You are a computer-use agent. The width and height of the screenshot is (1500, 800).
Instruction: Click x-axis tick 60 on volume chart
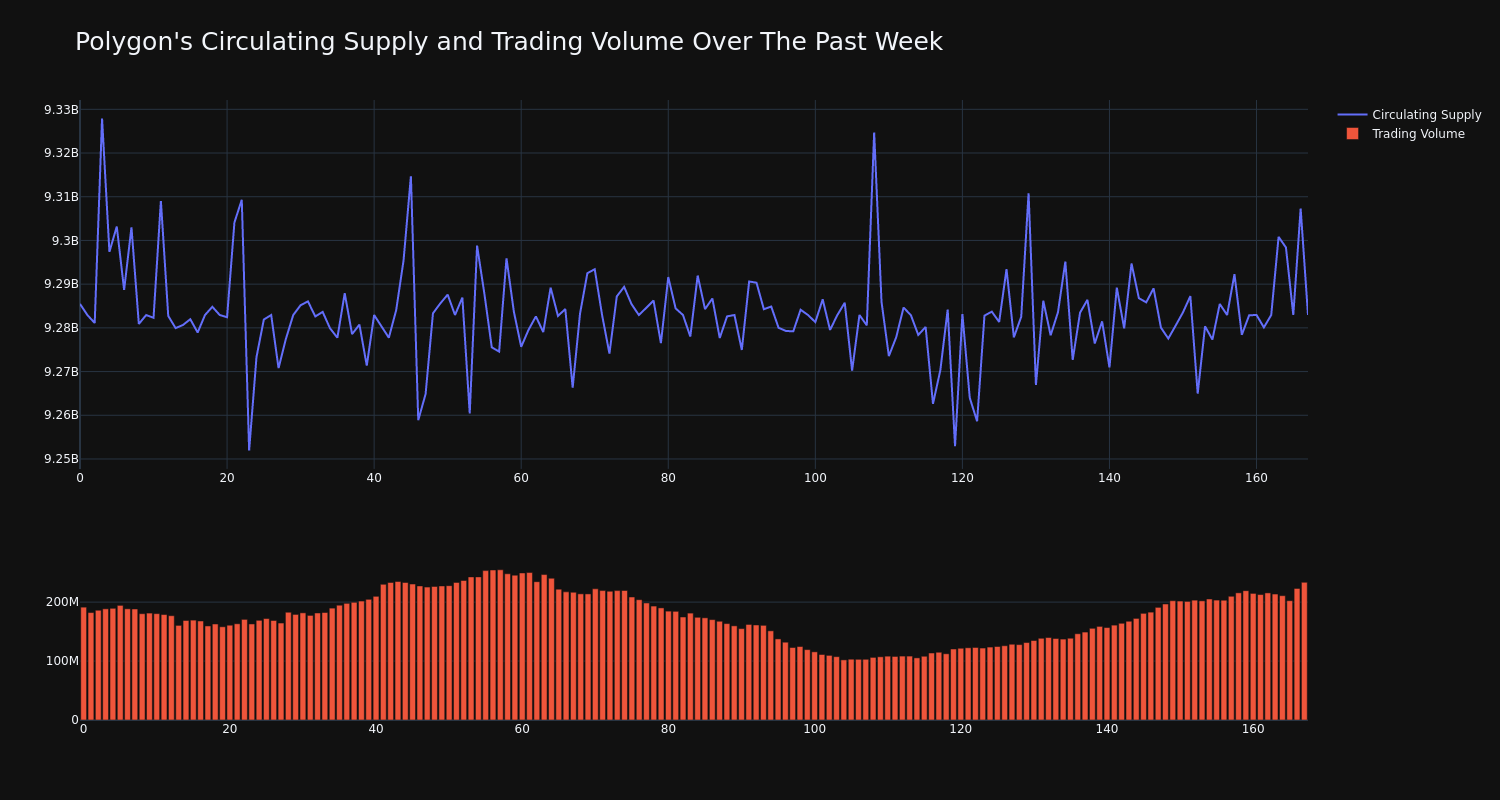point(522,729)
